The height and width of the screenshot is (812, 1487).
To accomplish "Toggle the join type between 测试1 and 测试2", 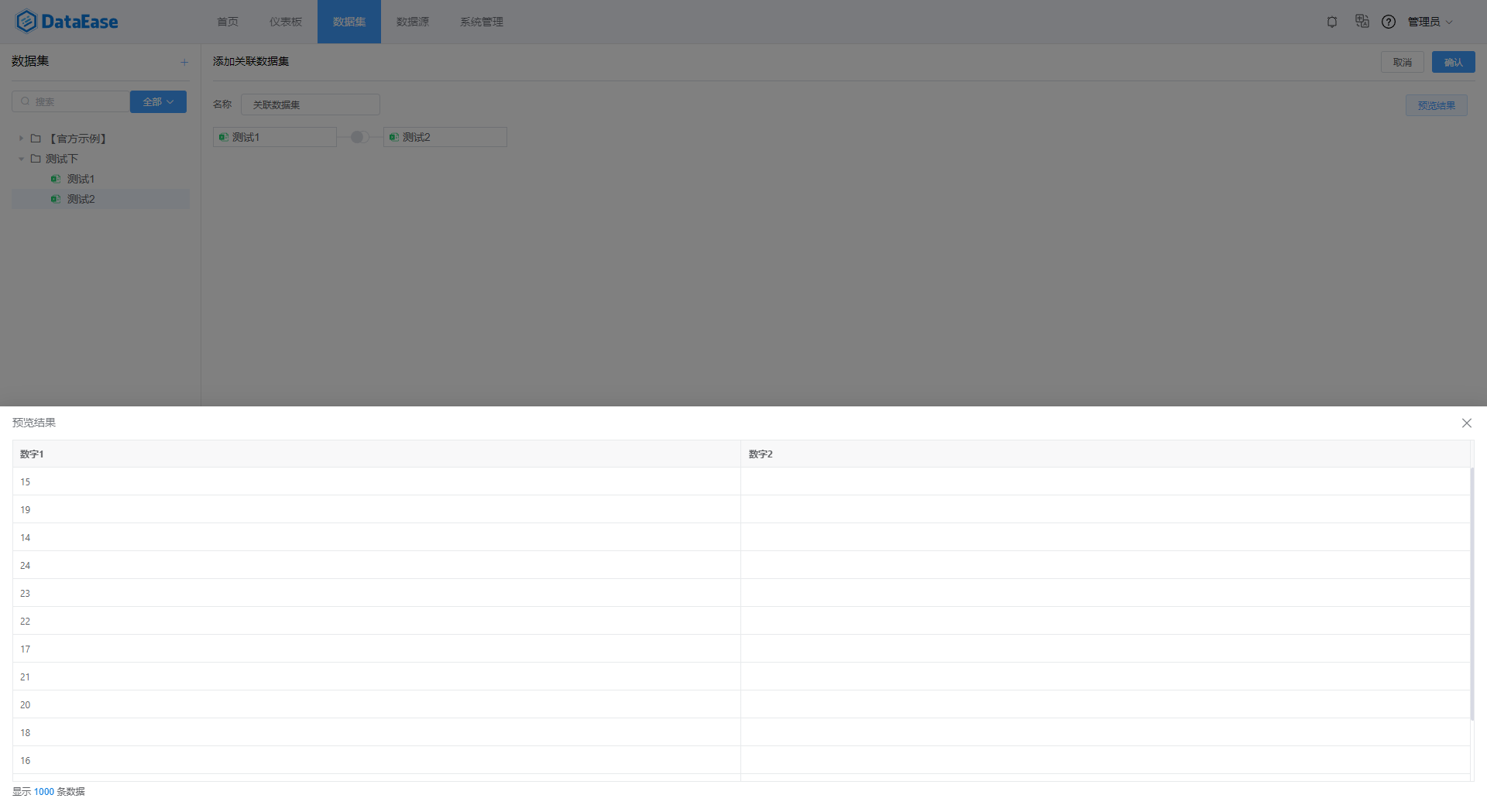I will point(358,137).
